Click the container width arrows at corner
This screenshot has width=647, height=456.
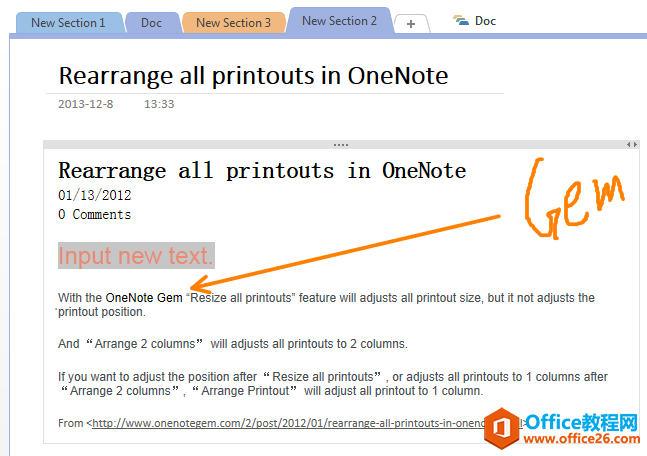[x=632, y=144]
